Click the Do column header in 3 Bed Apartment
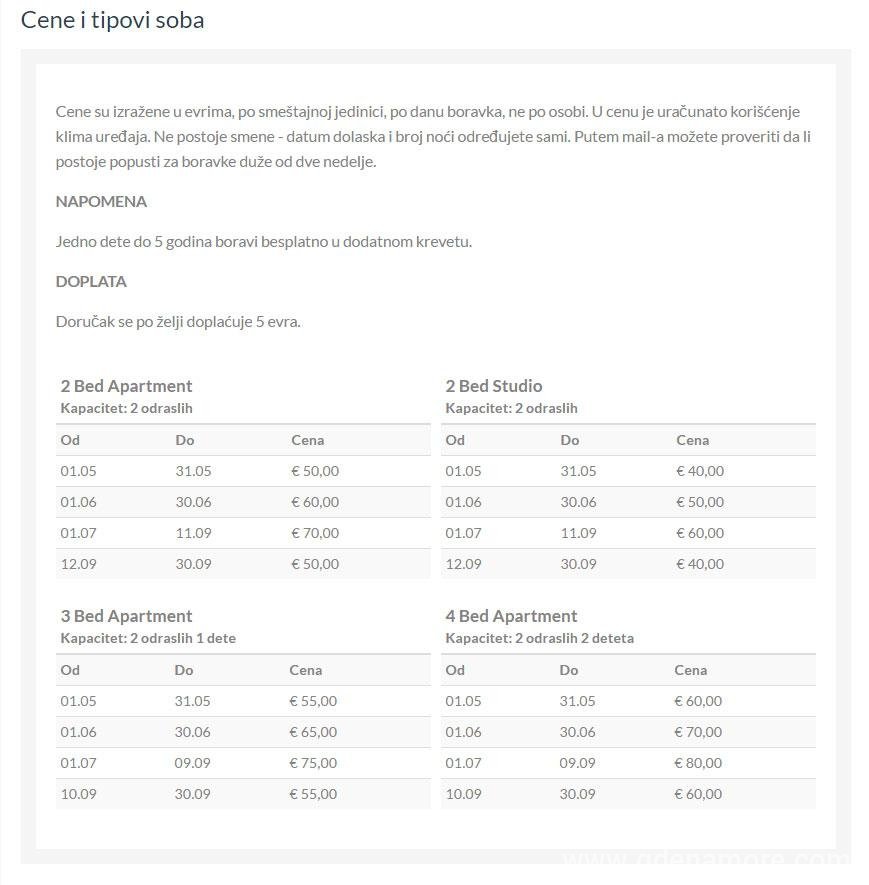 (x=183, y=670)
